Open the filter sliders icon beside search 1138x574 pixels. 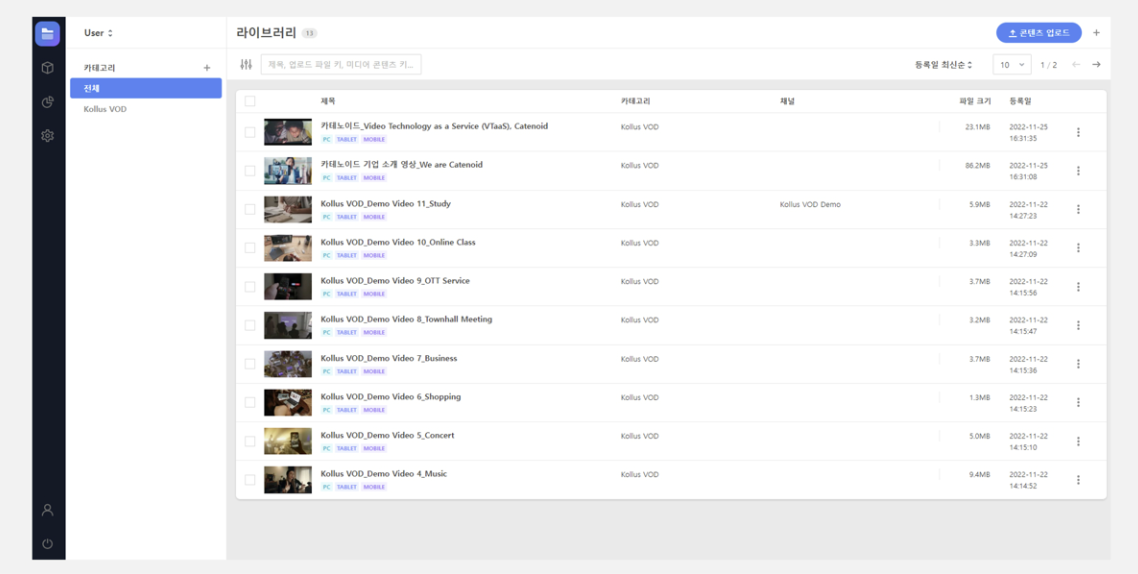coord(246,65)
